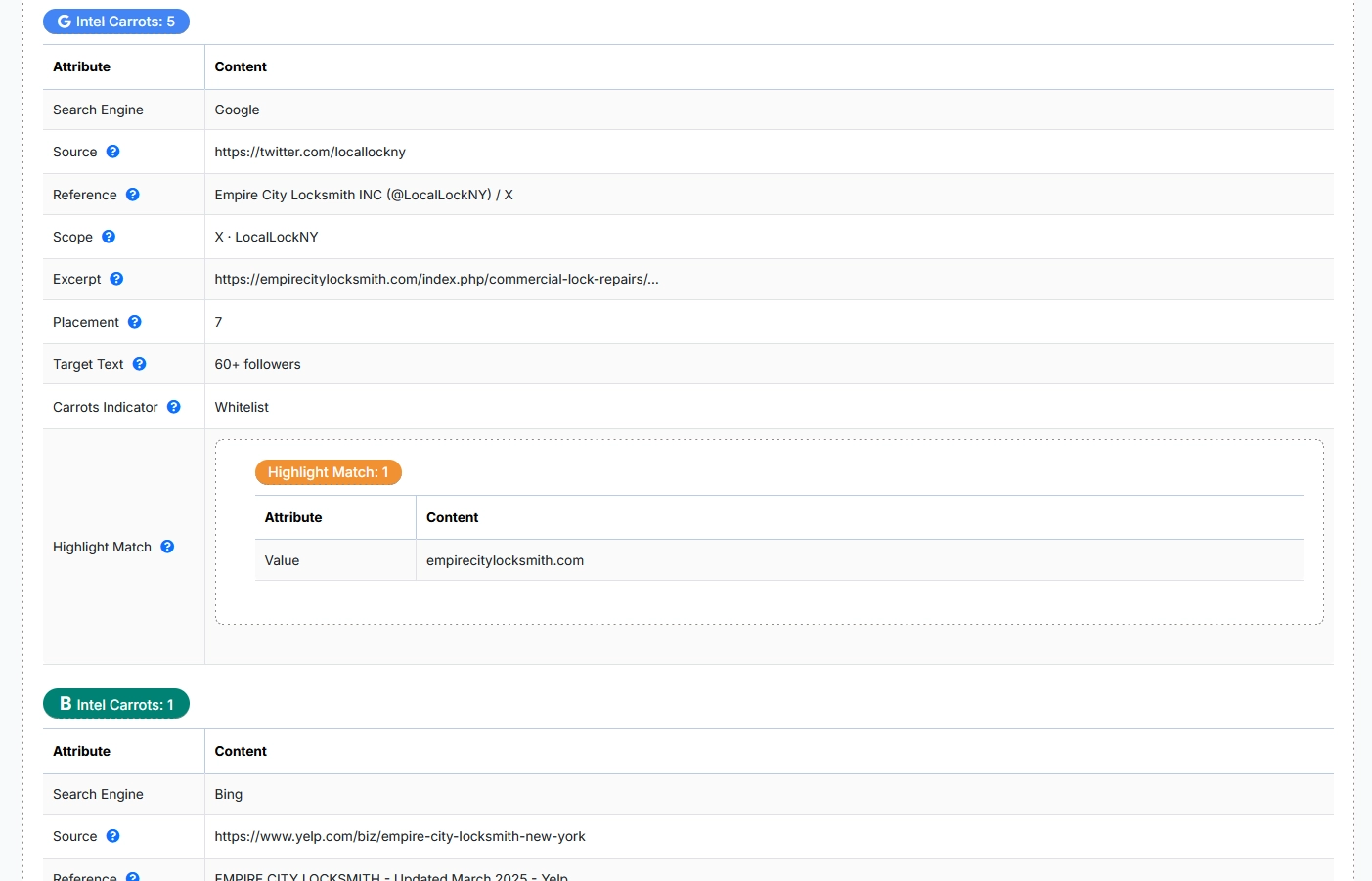The image size is (1372, 881).
Task: Select the 'Whitelist' carrots indicator value
Action: tap(242, 407)
